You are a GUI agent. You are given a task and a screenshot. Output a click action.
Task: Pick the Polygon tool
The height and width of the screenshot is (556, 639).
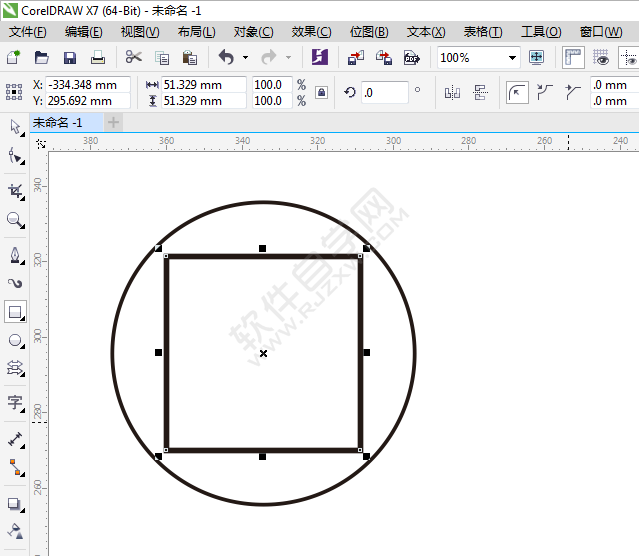point(15,370)
